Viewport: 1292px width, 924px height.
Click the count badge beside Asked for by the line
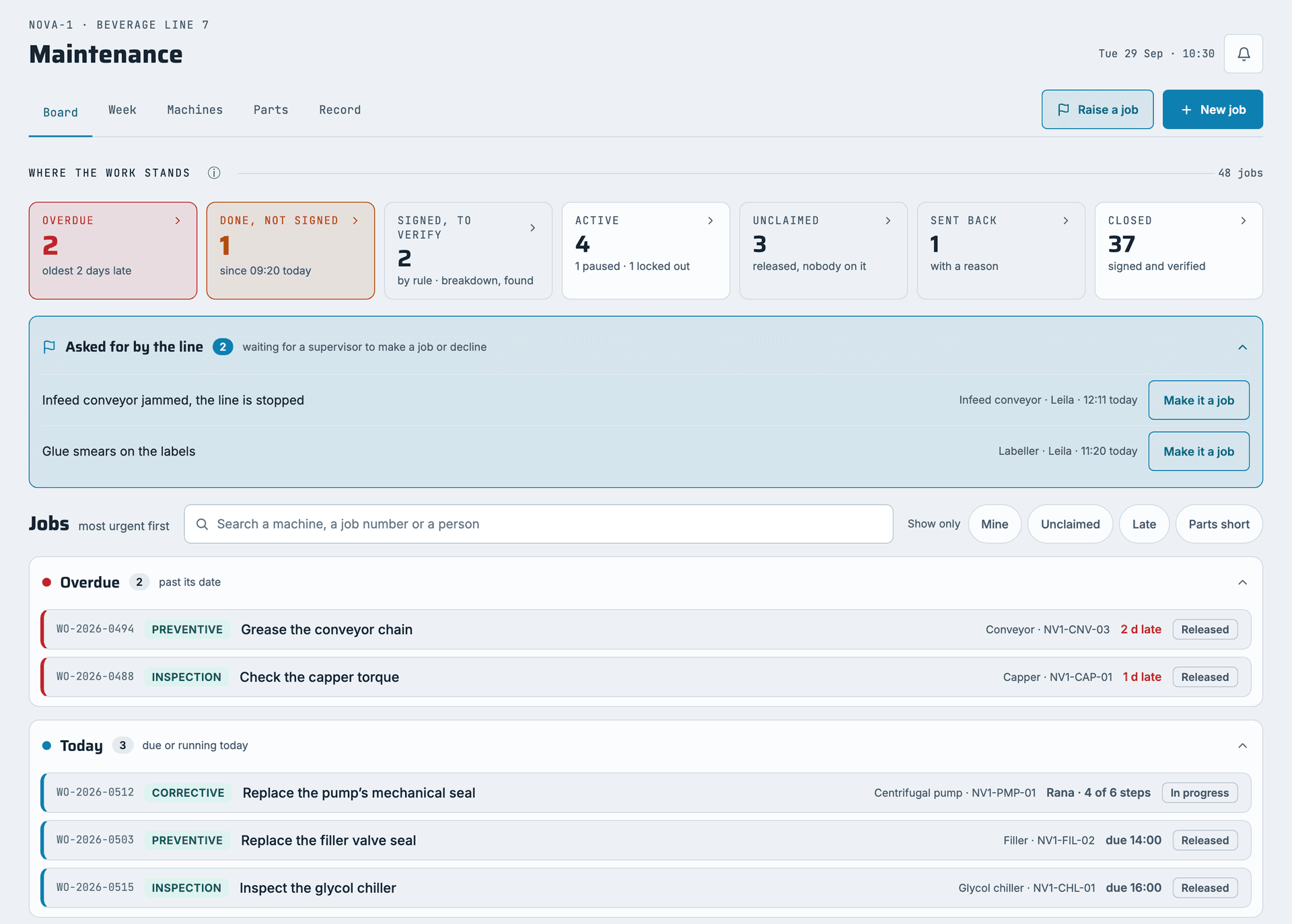coord(223,347)
